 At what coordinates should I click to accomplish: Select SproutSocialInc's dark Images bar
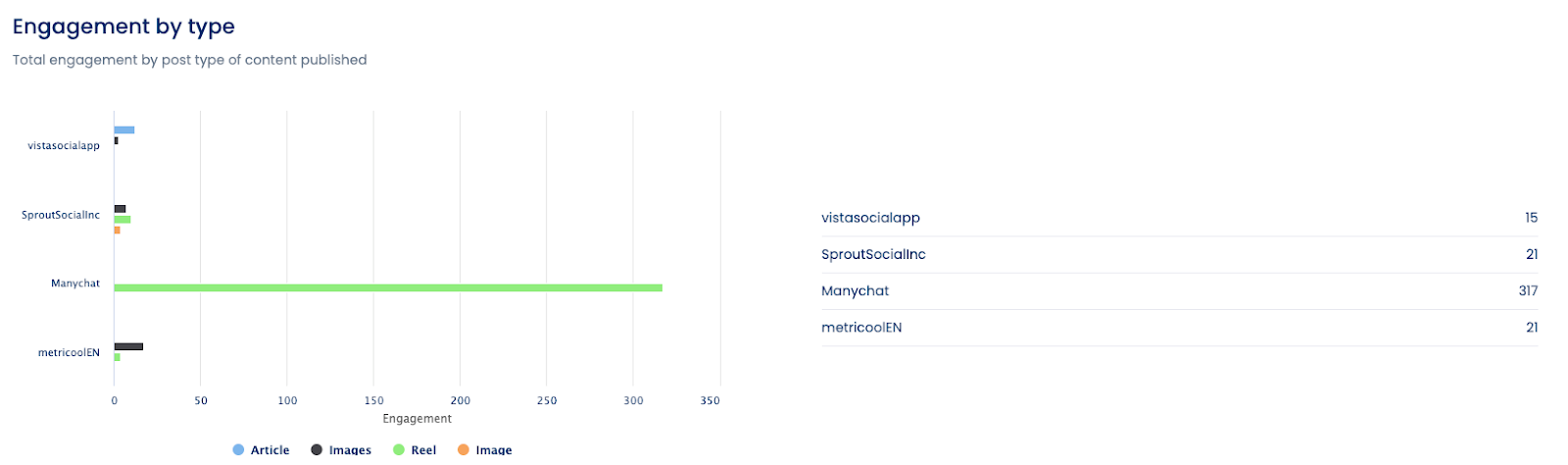pyautogui.click(x=120, y=209)
